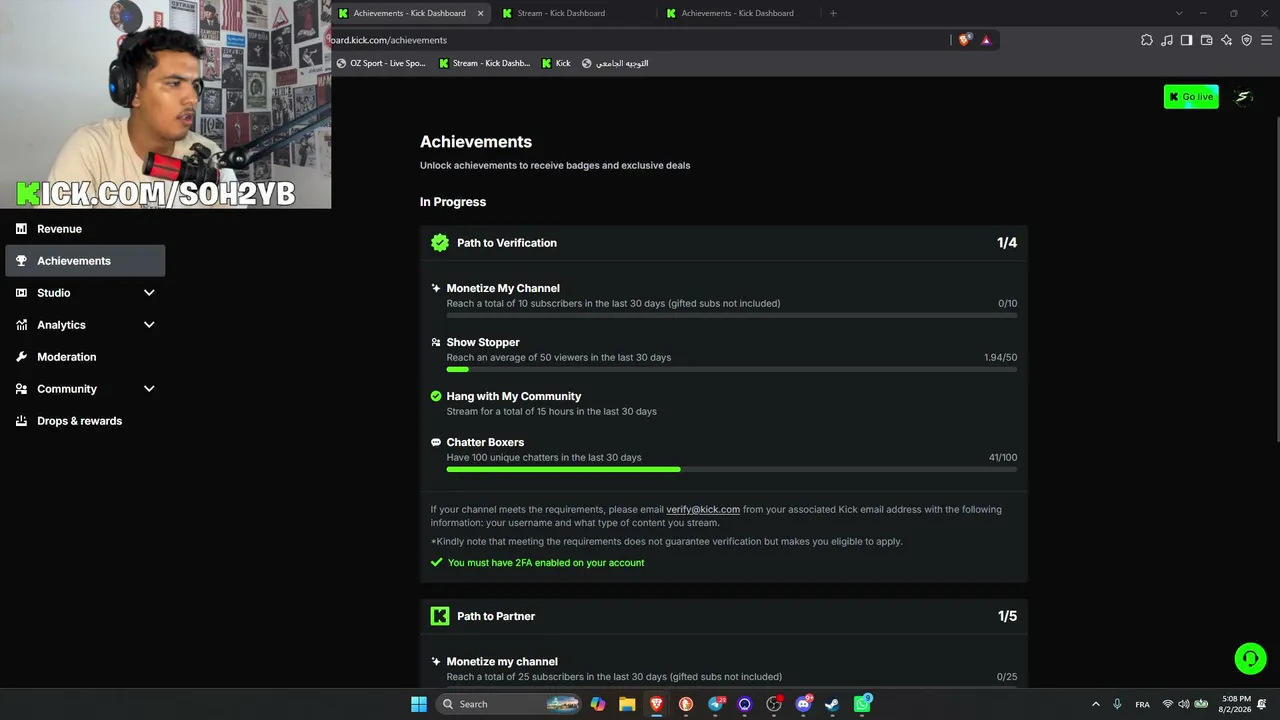Click the Path to Verification badge icon
Viewport: 1280px width, 720px height.
pyautogui.click(x=440, y=243)
